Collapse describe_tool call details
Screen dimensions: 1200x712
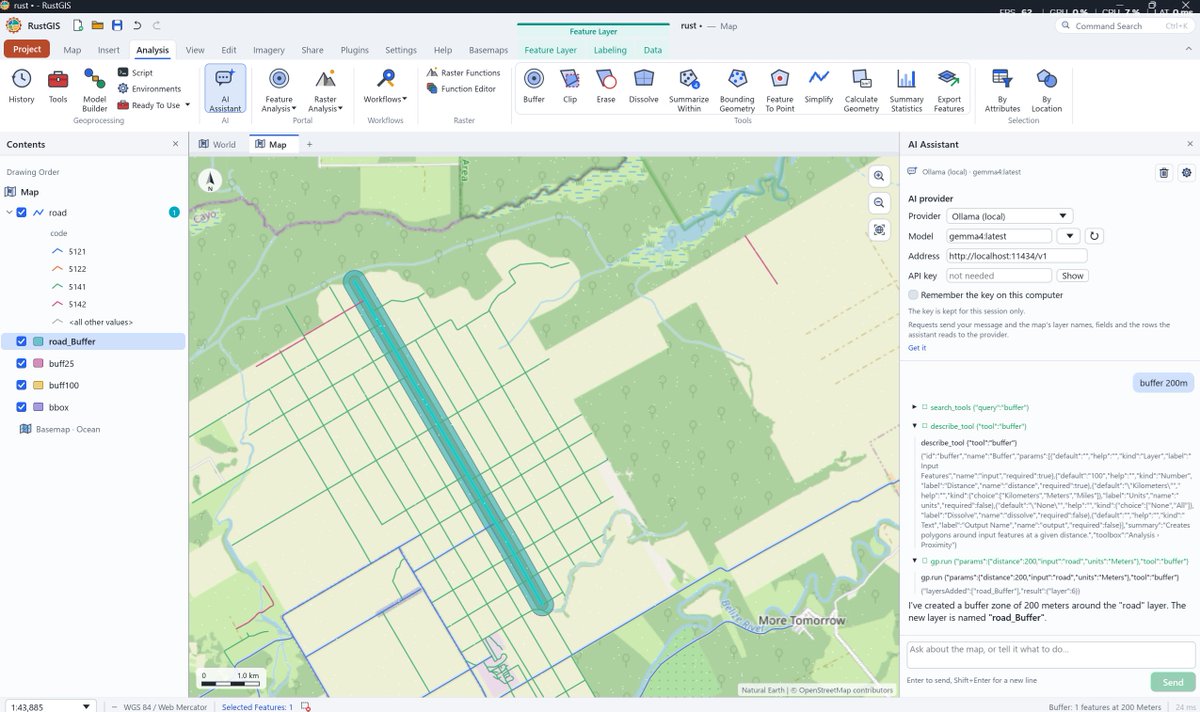(x=914, y=425)
